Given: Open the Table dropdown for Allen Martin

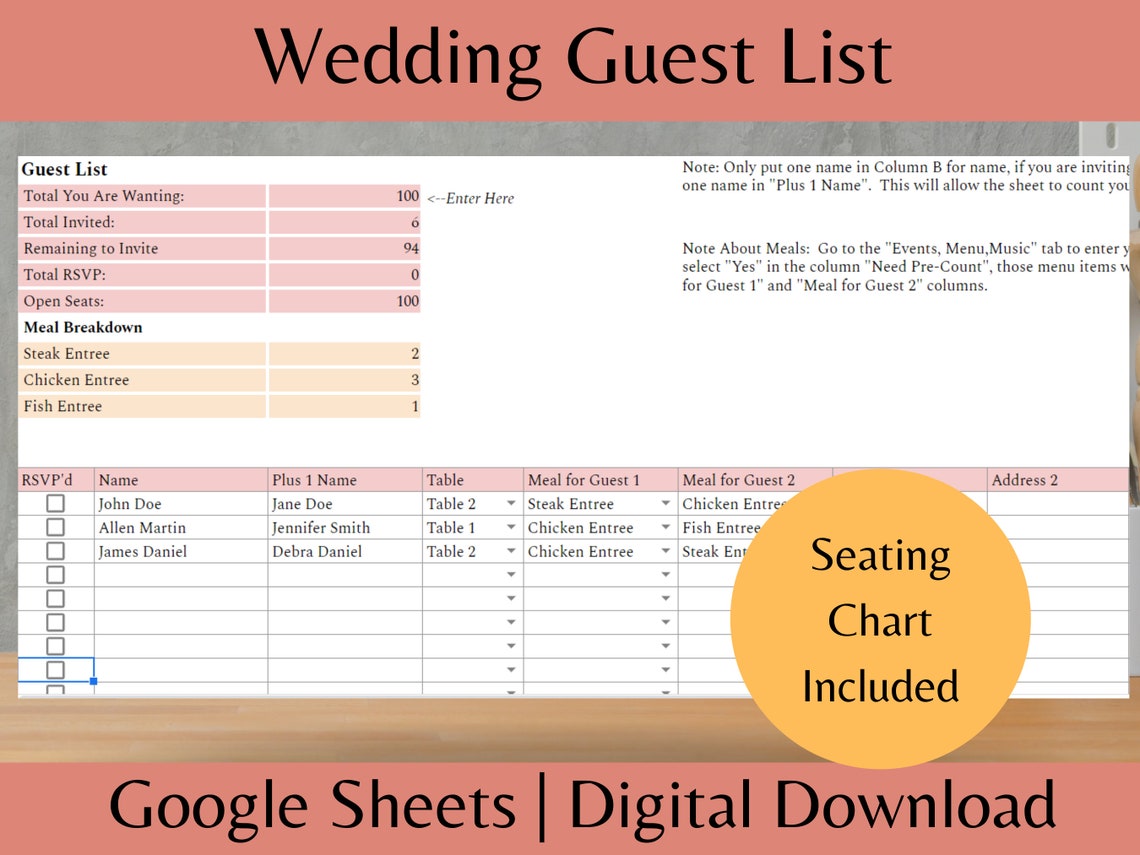Looking at the screenshot, I should [x=511, y=528].
